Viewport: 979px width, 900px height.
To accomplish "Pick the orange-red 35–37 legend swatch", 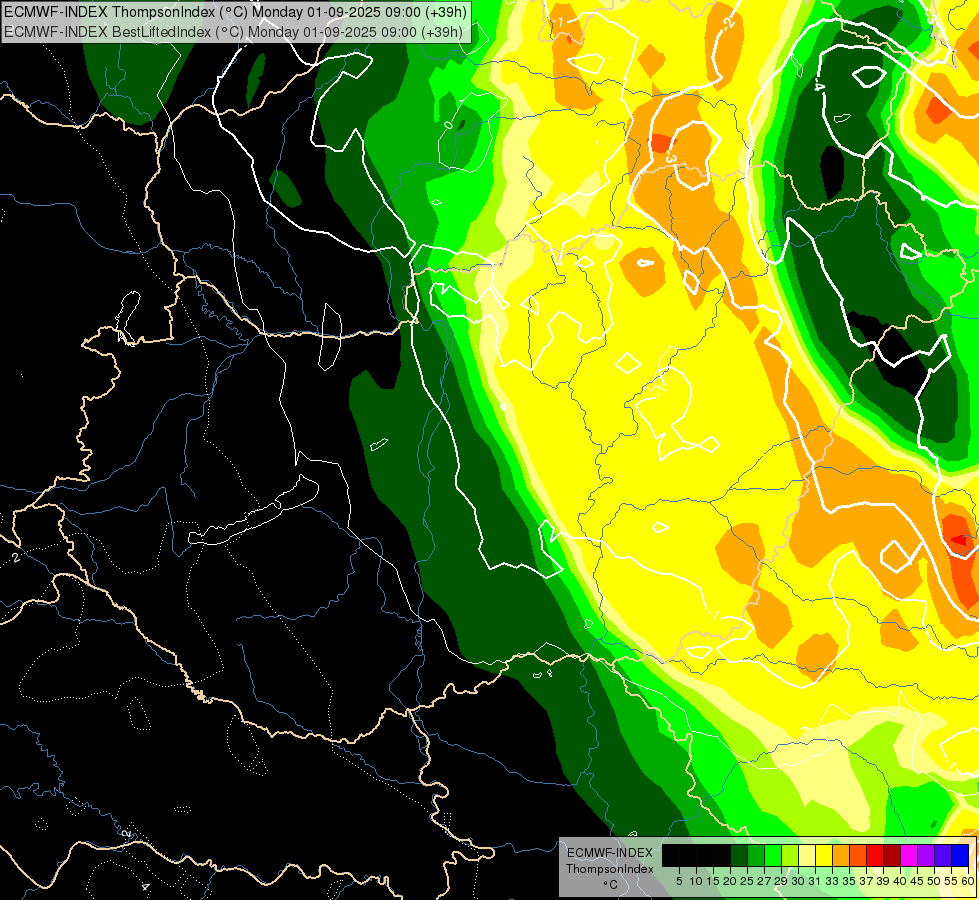I will pyautogui.click(x=858, y=855).
